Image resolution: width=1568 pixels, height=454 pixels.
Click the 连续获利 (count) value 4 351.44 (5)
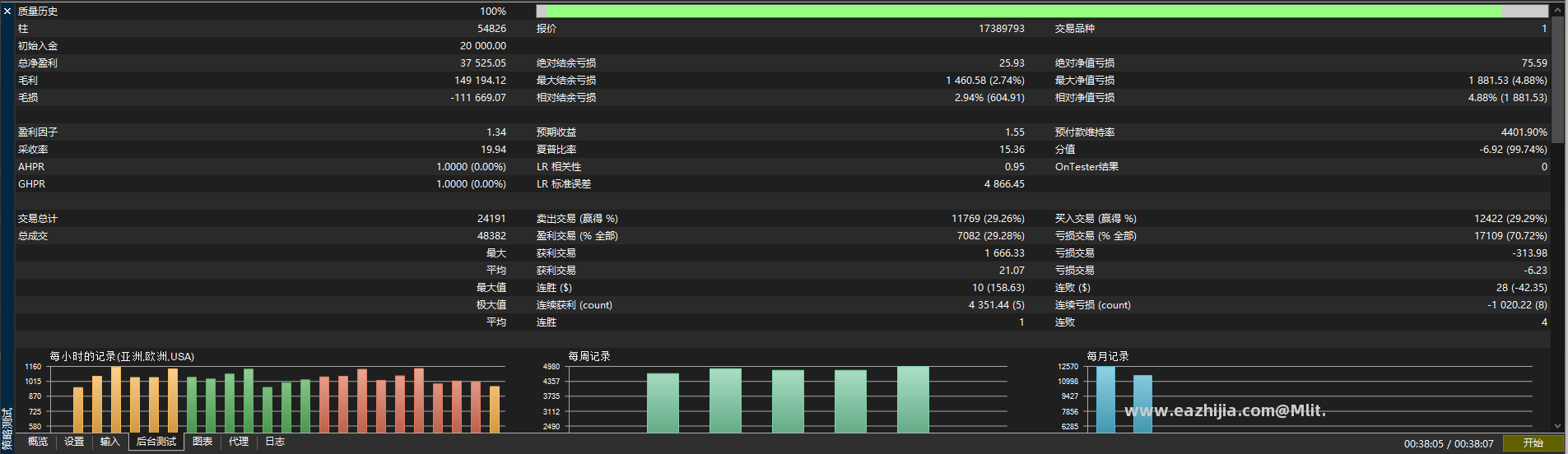click(997, 305)
